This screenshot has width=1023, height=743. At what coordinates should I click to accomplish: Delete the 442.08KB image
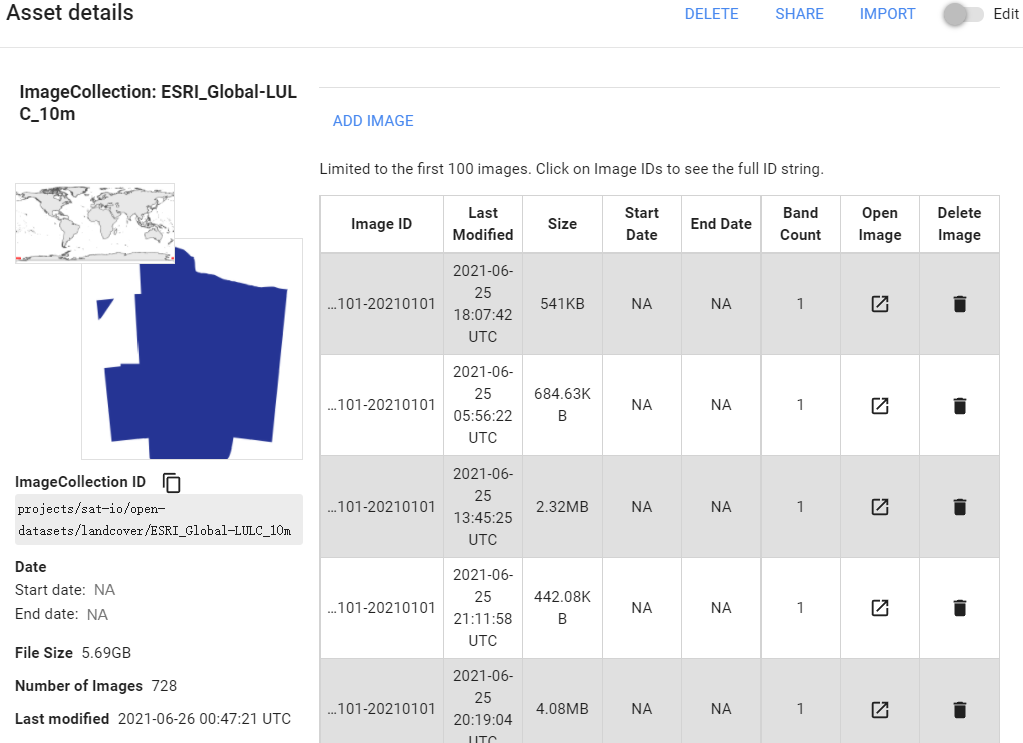(x=959, y=608)
